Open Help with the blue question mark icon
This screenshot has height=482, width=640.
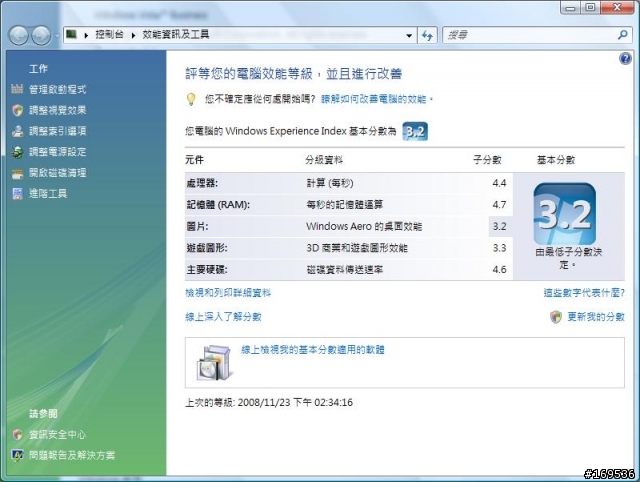coord(625,59)
